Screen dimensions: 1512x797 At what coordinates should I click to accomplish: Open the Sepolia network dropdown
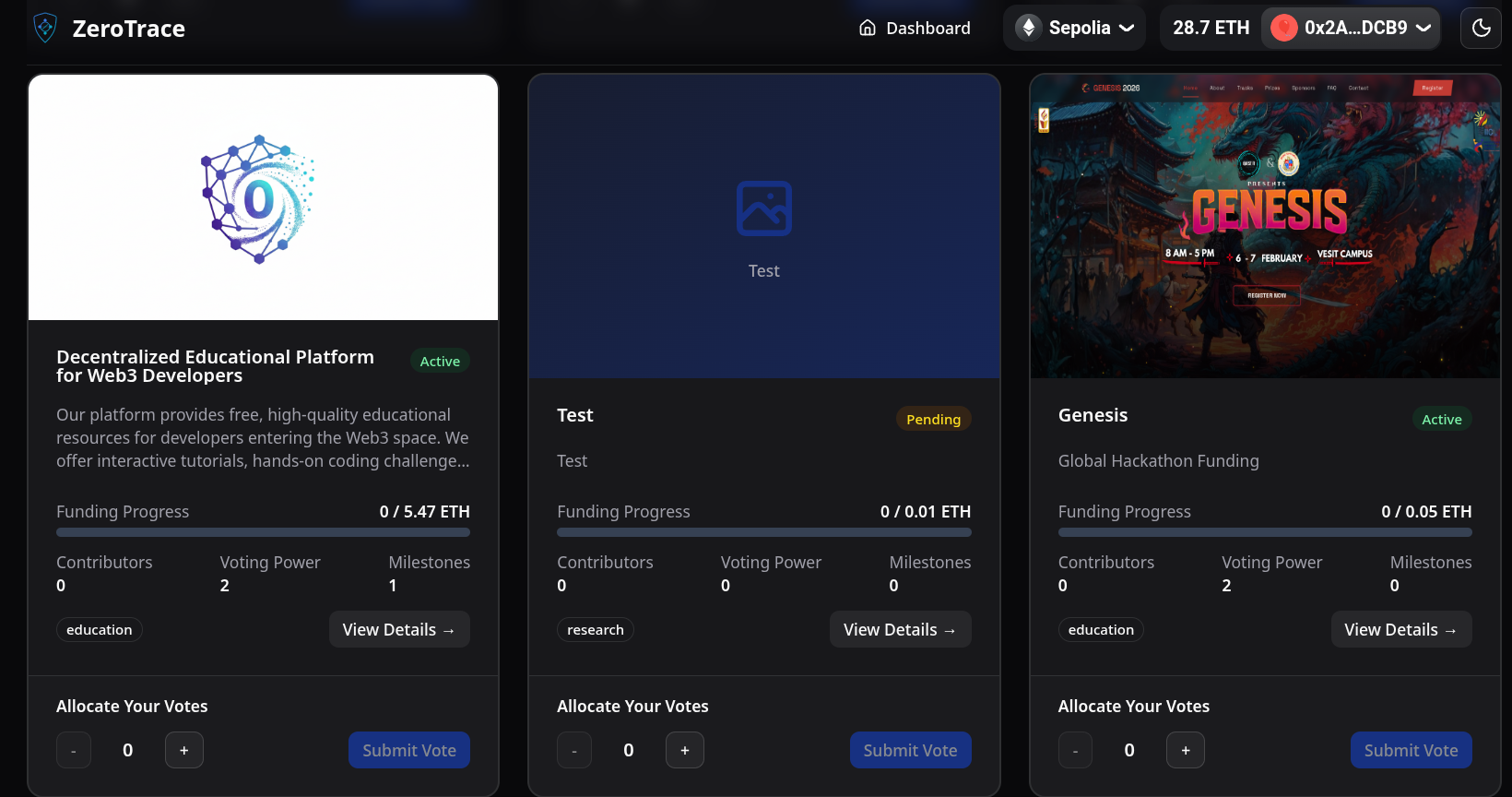coord(1074,28)
